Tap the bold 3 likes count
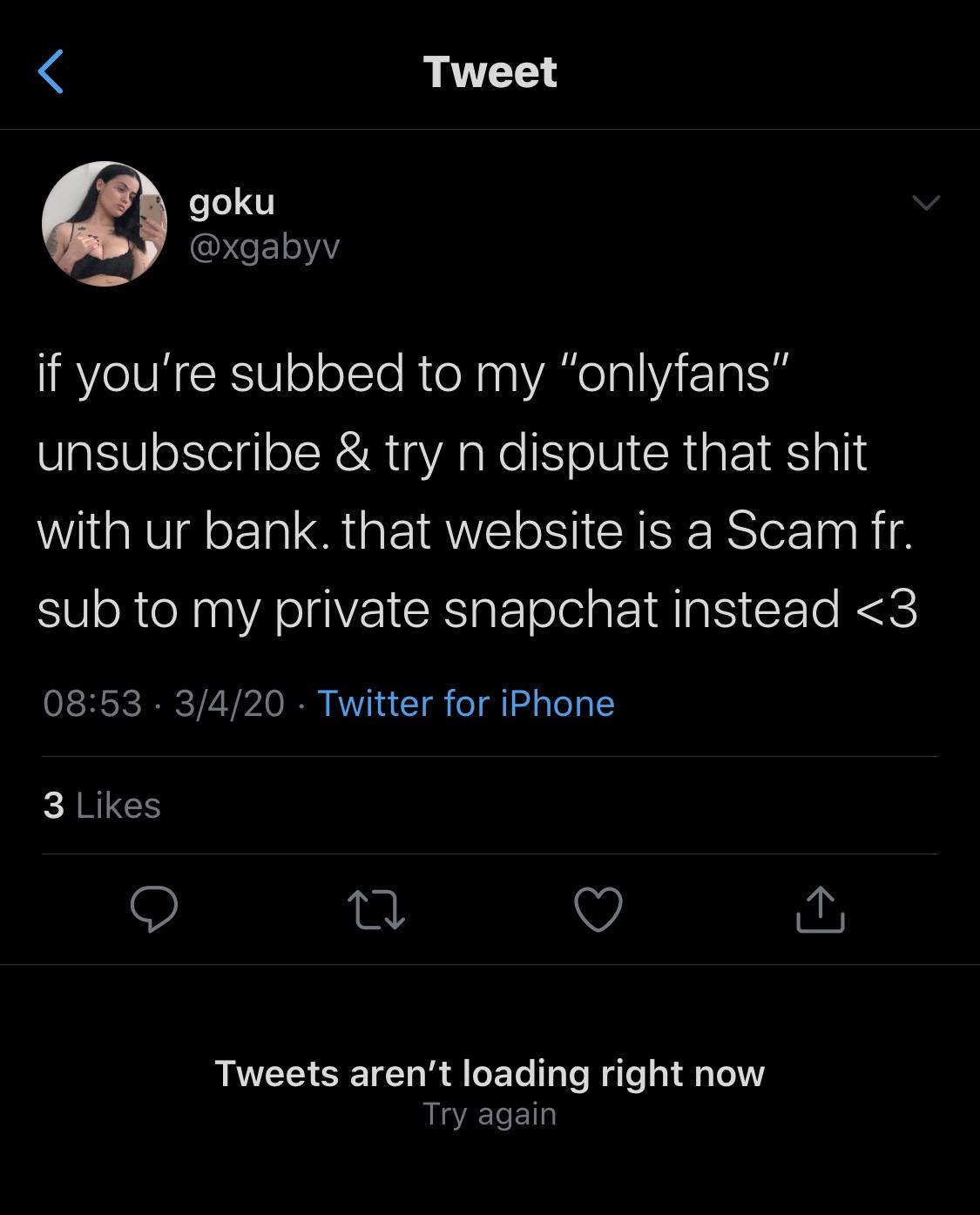 (x=54, y=806)
